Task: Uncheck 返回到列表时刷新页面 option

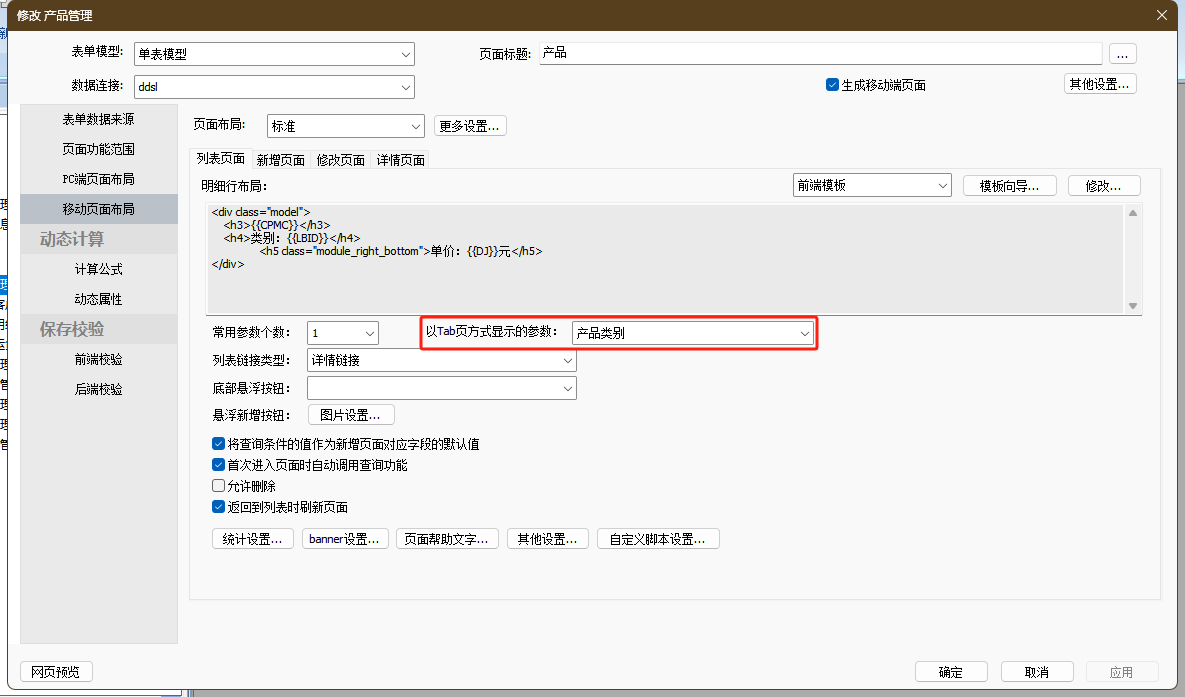Action: (219, 507)
